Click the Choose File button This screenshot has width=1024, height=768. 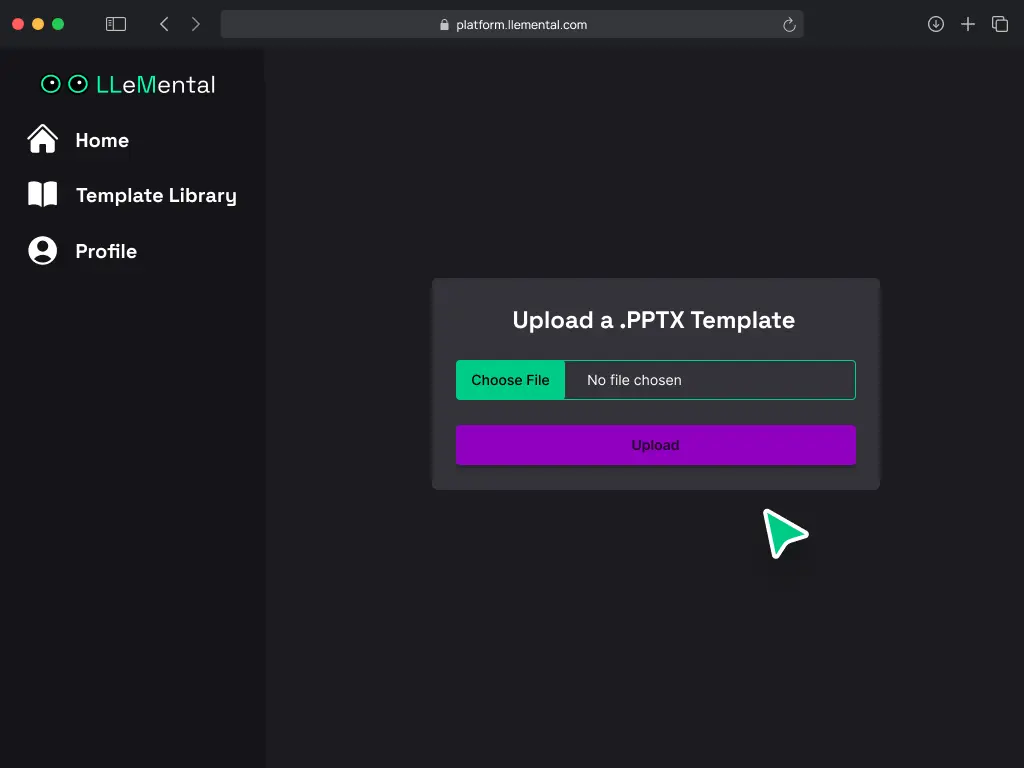pos(510,380)
